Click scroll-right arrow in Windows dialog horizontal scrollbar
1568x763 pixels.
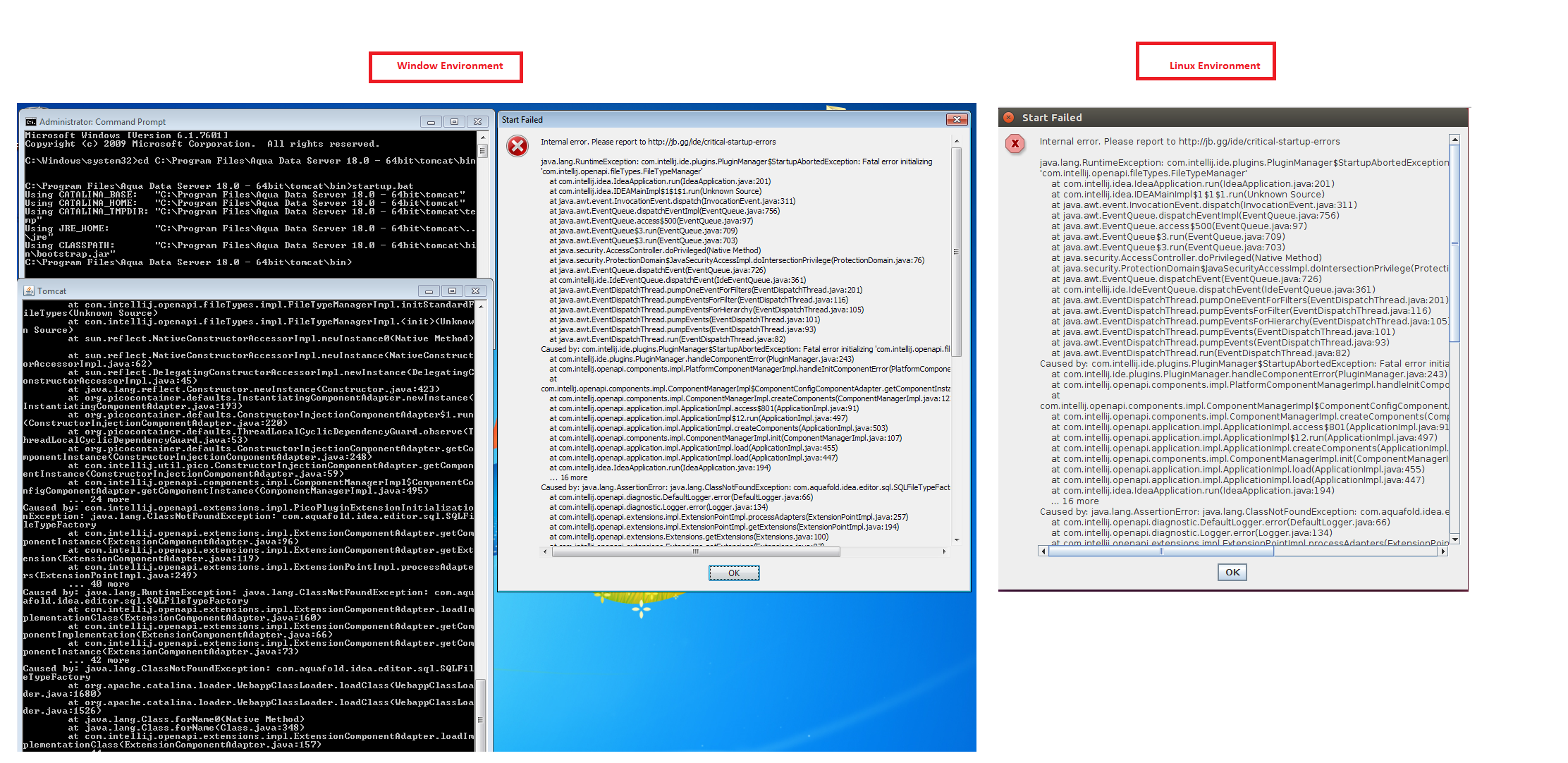pyautogui.click(x=945, y=552)
